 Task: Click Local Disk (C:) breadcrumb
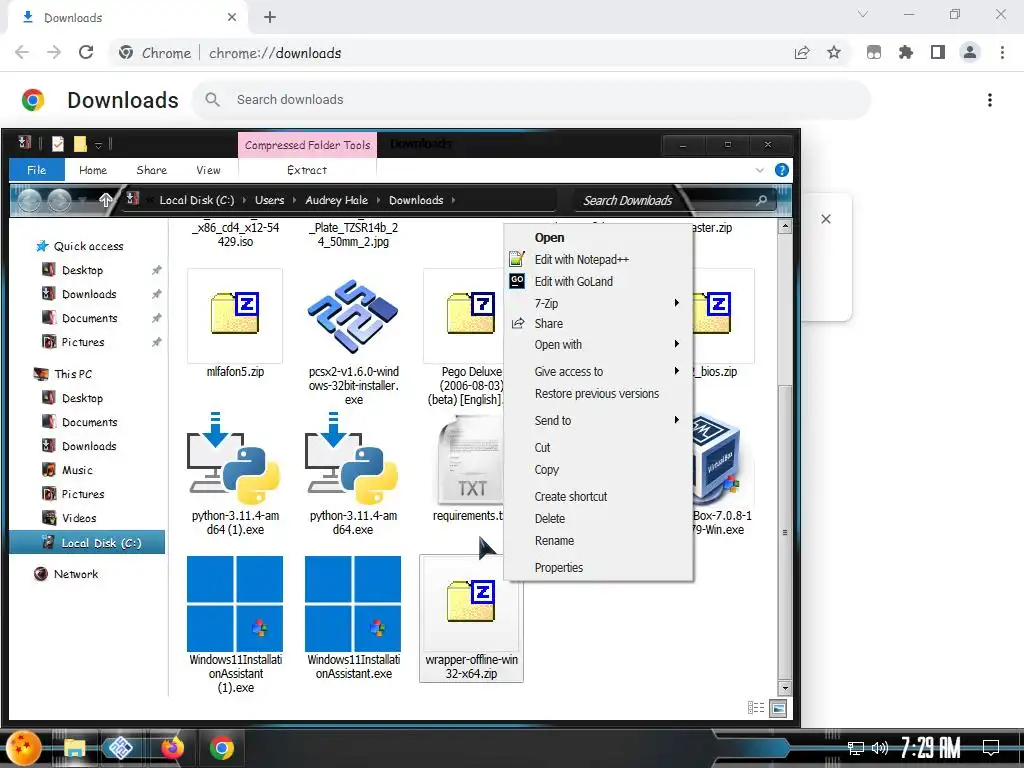click(x=197, y=200)
